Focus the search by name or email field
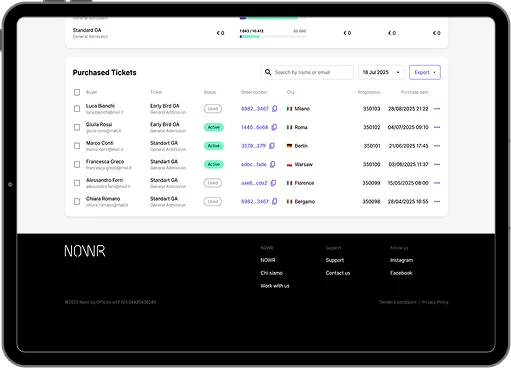The width and height of the screenshot is (511, 368). (x=307, y=72)
